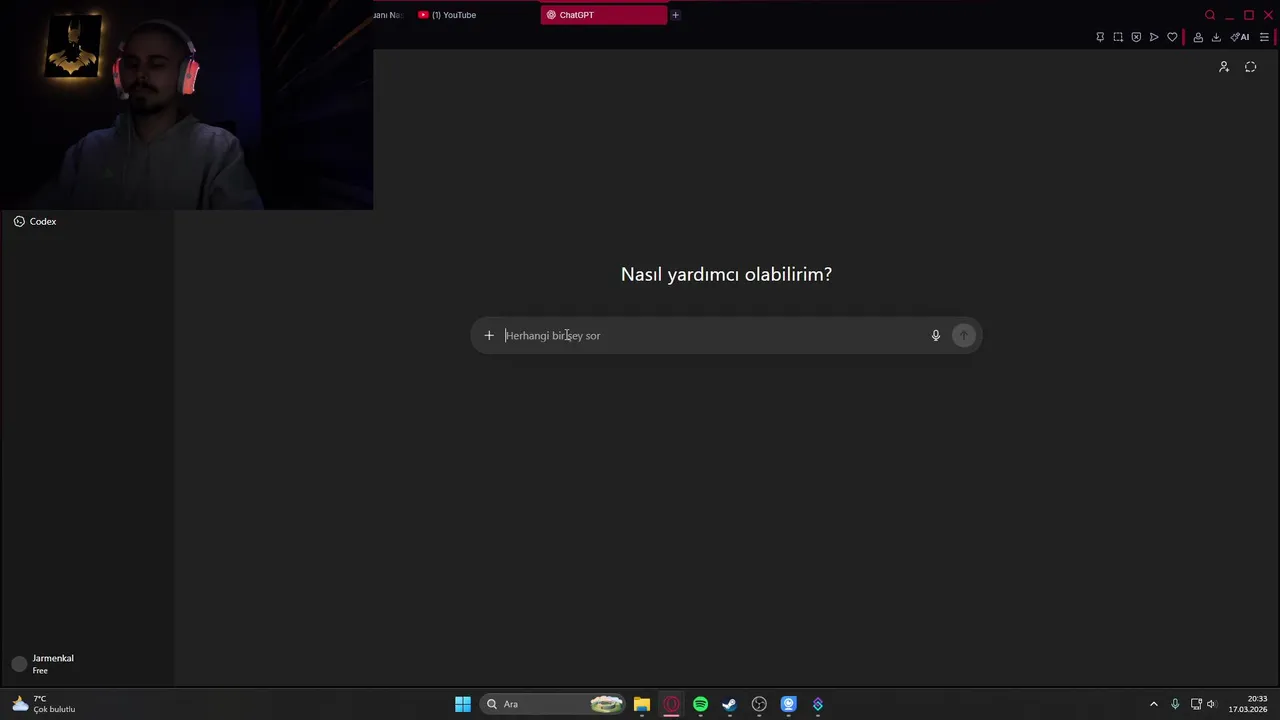Screen dimensions: 1280x720
Task: Open the snapshot capture tool icon
Action: pyautogui.click(x=1118, y=37)
